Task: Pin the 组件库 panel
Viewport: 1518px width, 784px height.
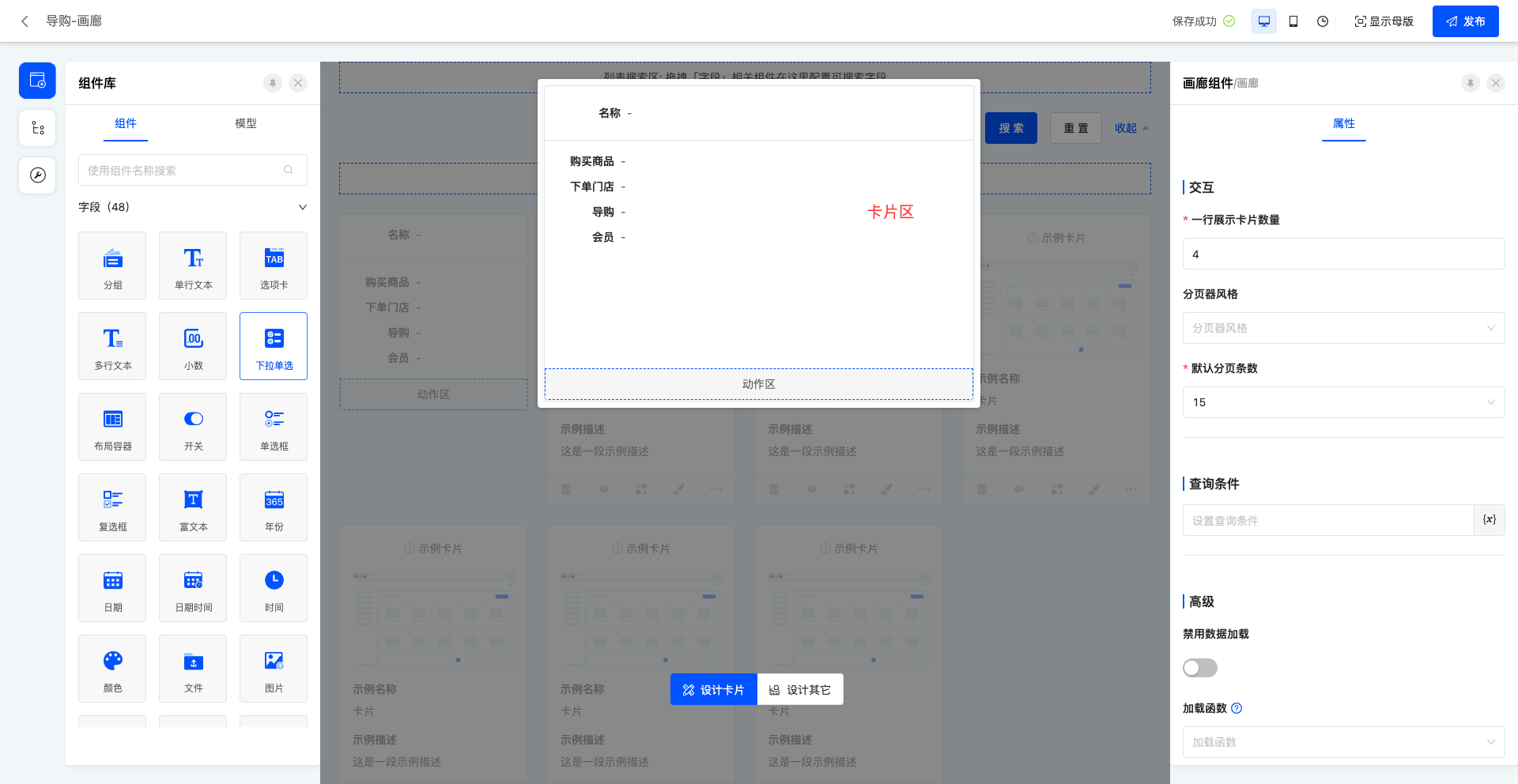Action: point(272,82)
